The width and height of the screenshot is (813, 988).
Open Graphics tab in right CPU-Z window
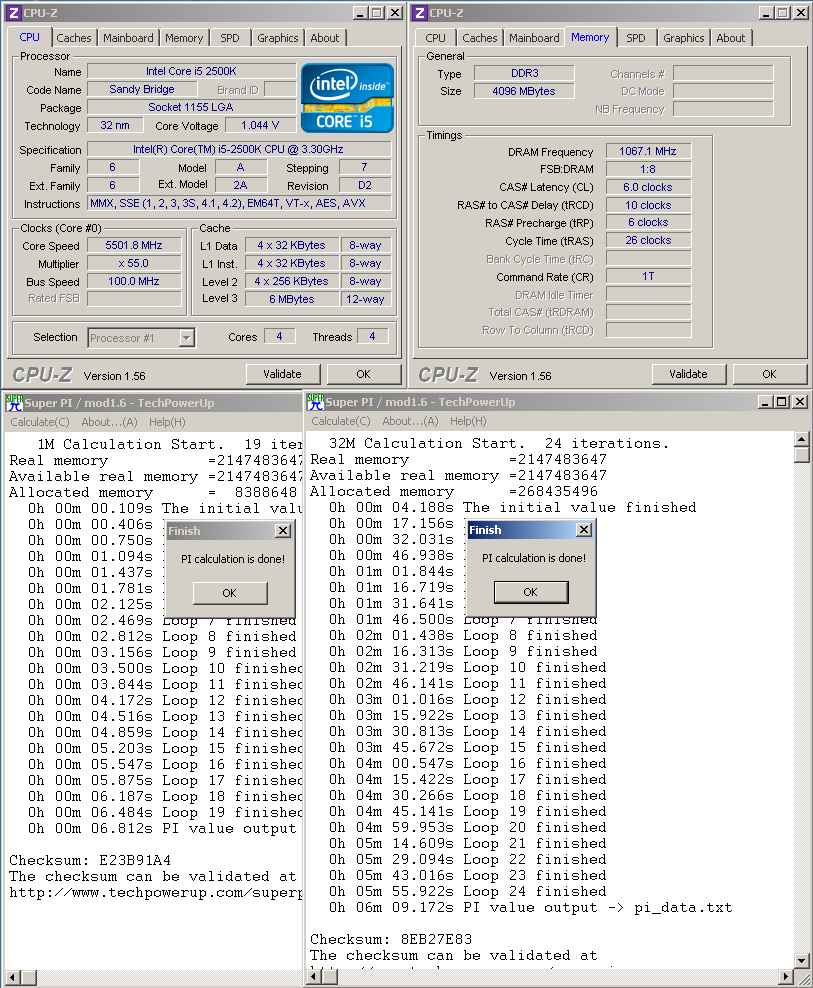point(683,38)
